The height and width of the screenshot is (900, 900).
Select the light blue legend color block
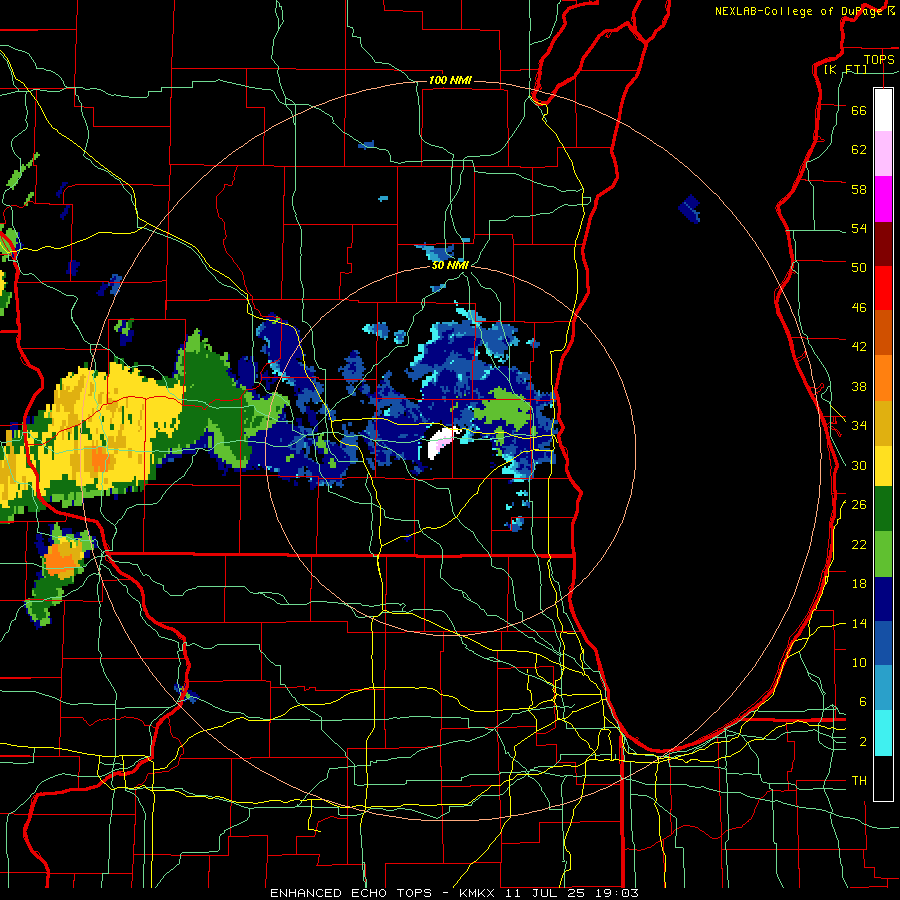pyautogui.click(x=883, y=688)
